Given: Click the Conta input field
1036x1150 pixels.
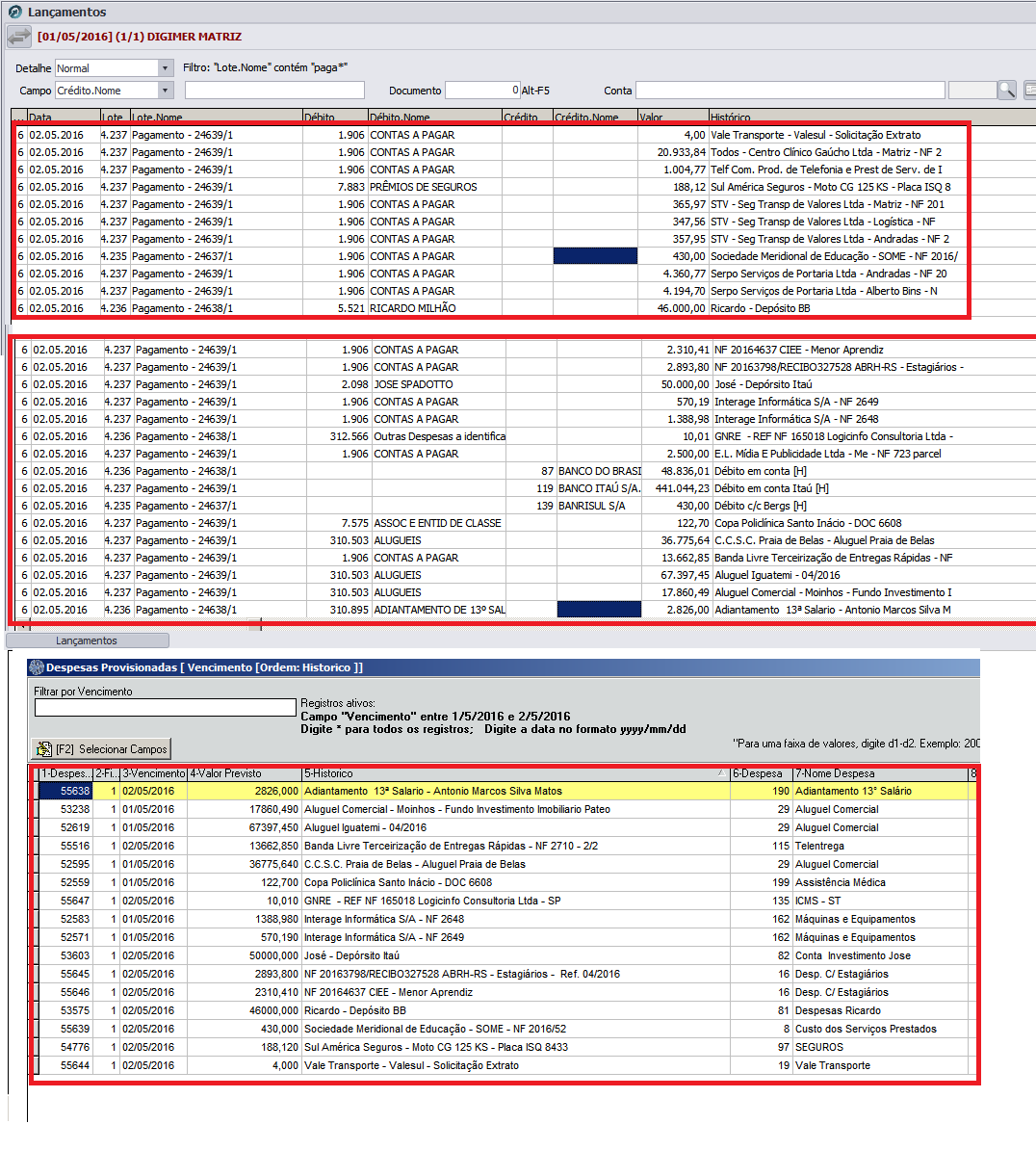Looking at the screenshot, I should tap(790, 91).
